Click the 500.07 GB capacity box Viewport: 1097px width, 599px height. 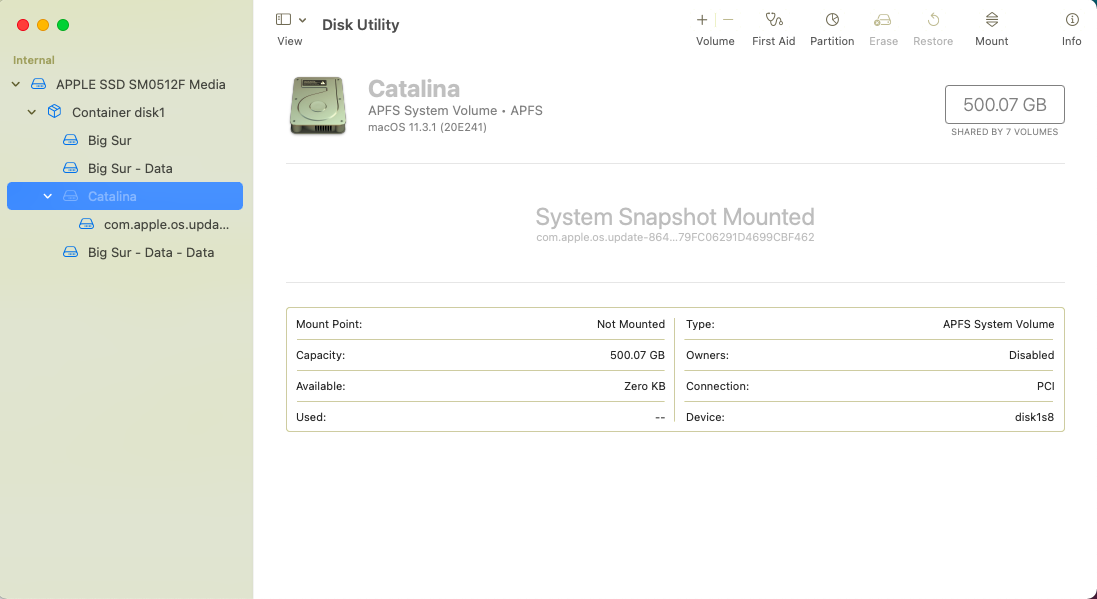click(1005, 104)
